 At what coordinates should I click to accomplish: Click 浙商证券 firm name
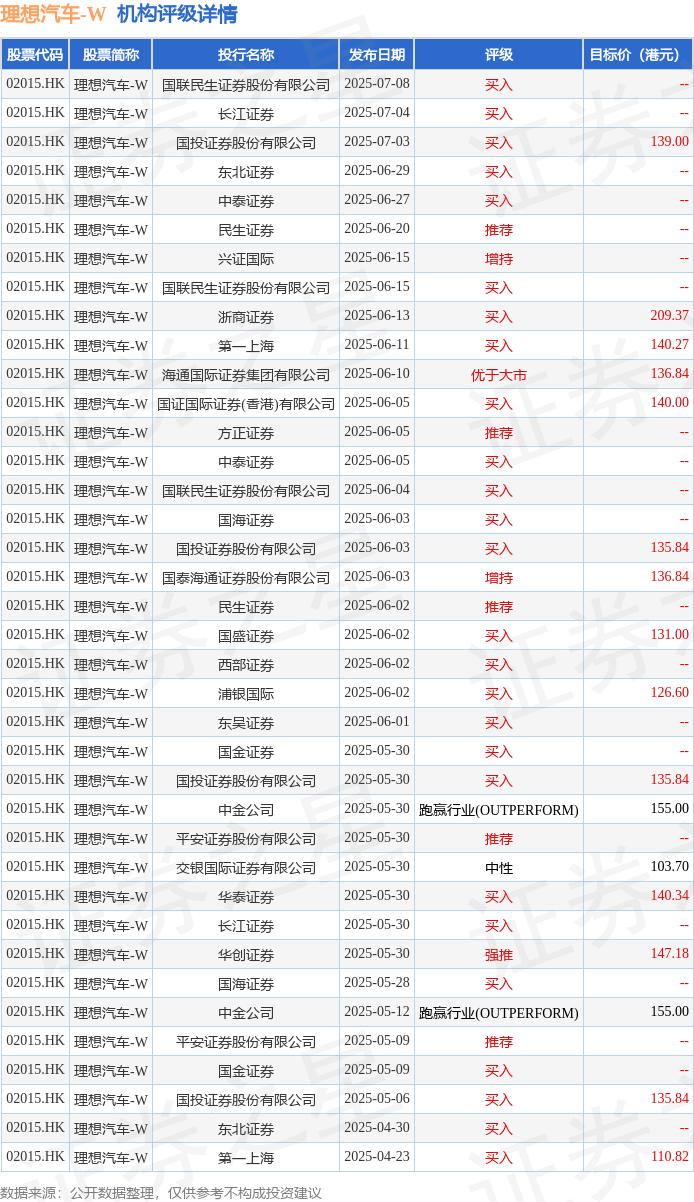(246, 317)
